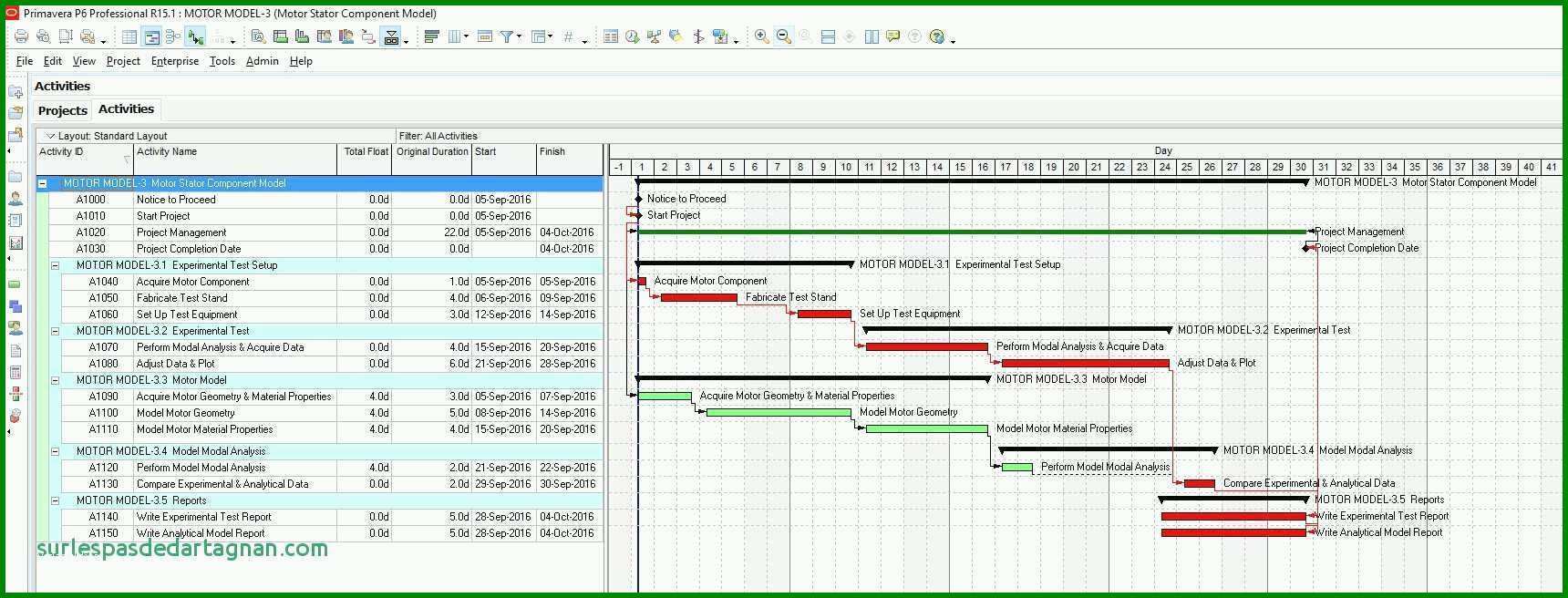This screenshot has height=598, width=1568.
Task: Click the blue overlapping squares sidebar icon
Action: point(15,306)
